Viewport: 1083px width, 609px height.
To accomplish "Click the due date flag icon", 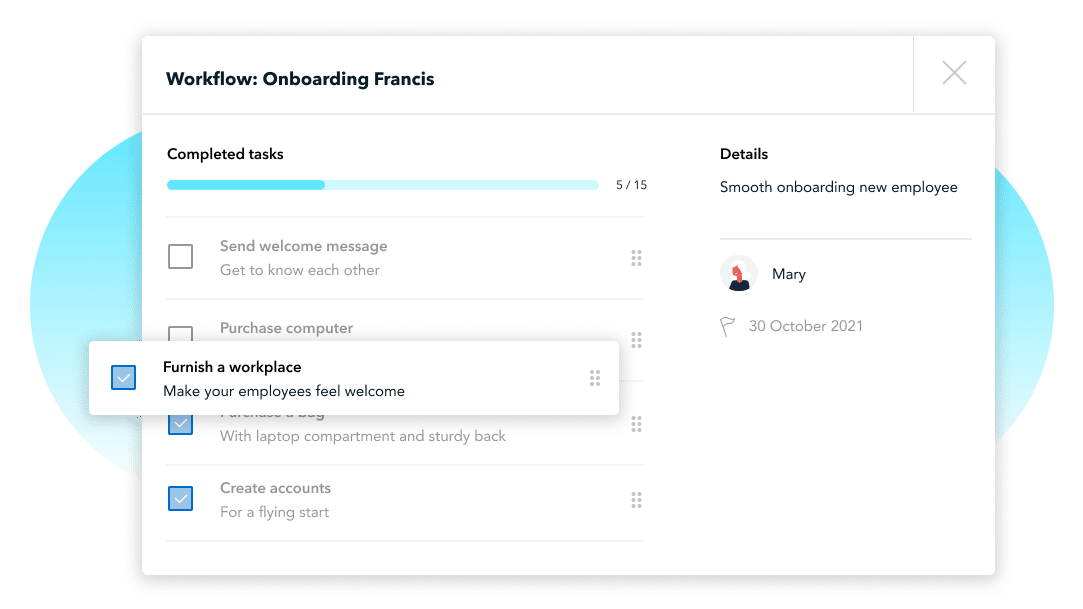I will coord(728,327).
